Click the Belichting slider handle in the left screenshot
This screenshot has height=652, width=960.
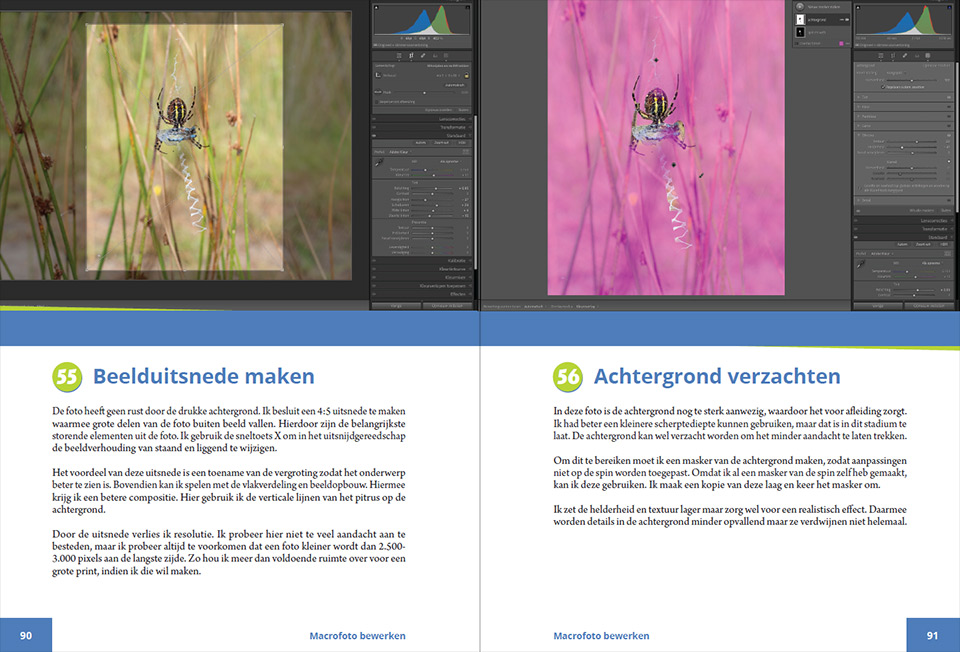point(435,189)
